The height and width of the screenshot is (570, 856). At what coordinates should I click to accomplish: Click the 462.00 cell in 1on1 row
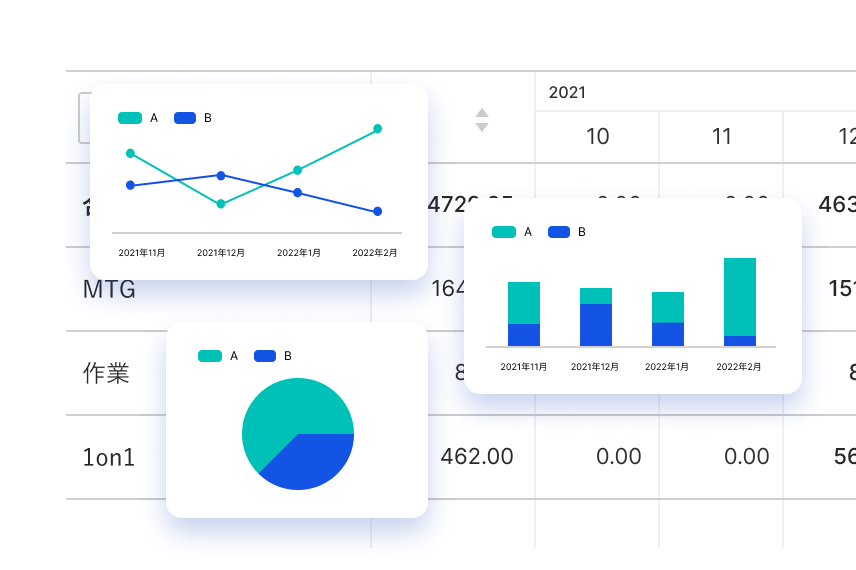tap(477, 457)
